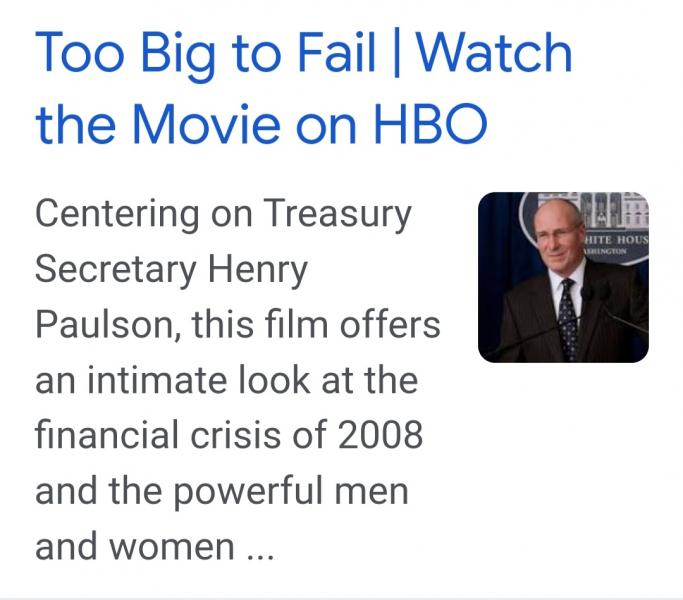Open the press briefing thumbnail image
This screenshot has width=683, height=600.
[x=563, y=277]
